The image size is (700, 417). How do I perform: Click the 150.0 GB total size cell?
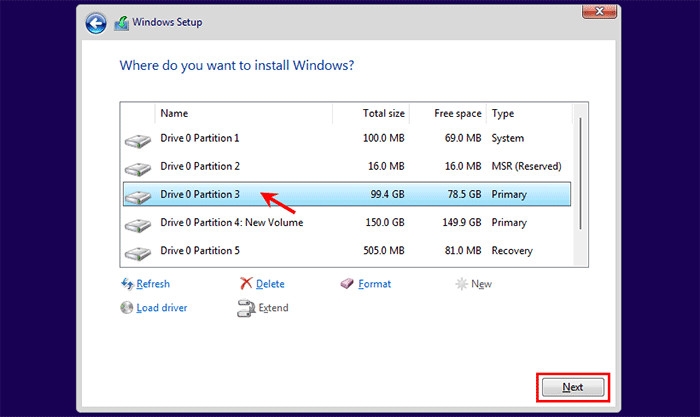coord(385,223)
